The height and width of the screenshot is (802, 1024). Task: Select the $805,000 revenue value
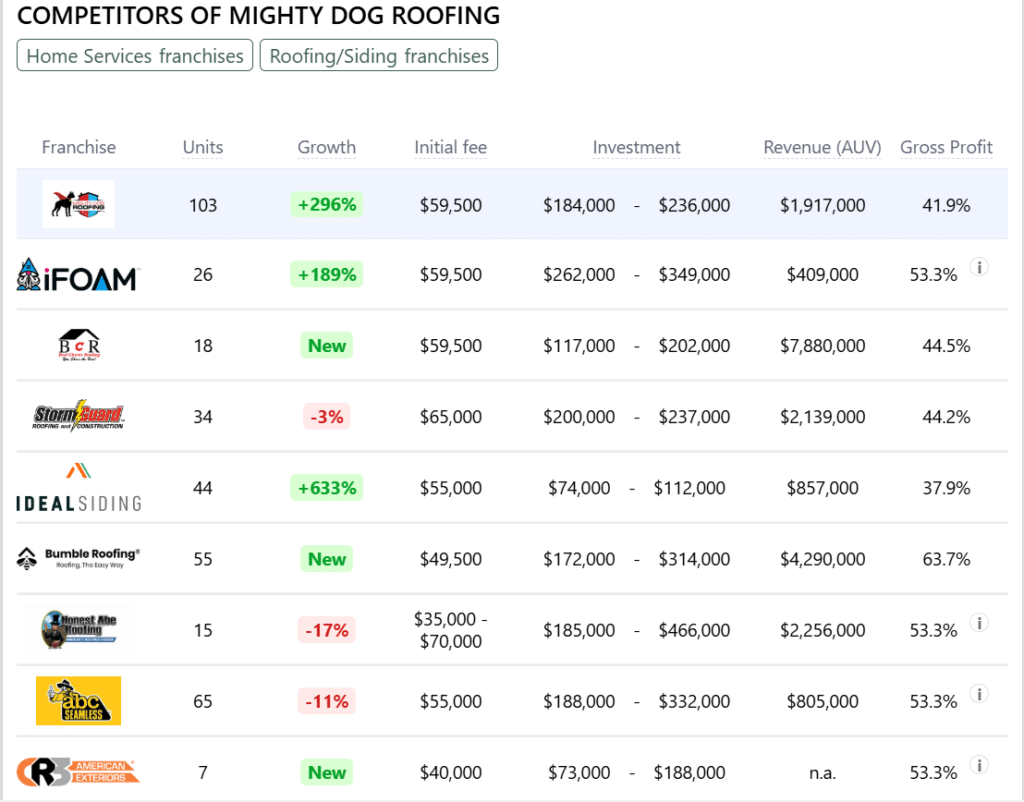(822, 701)
